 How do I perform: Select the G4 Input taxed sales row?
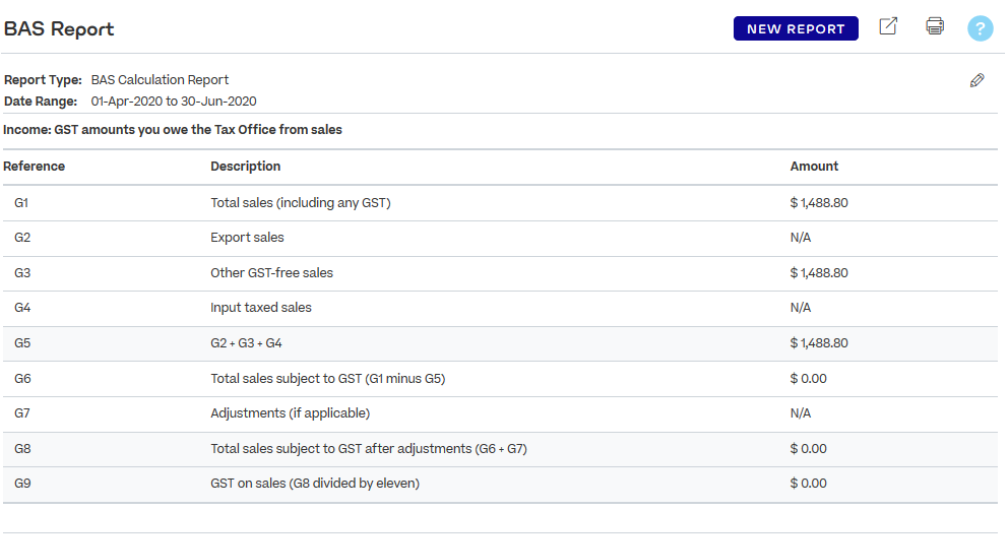tap(500, 308)
